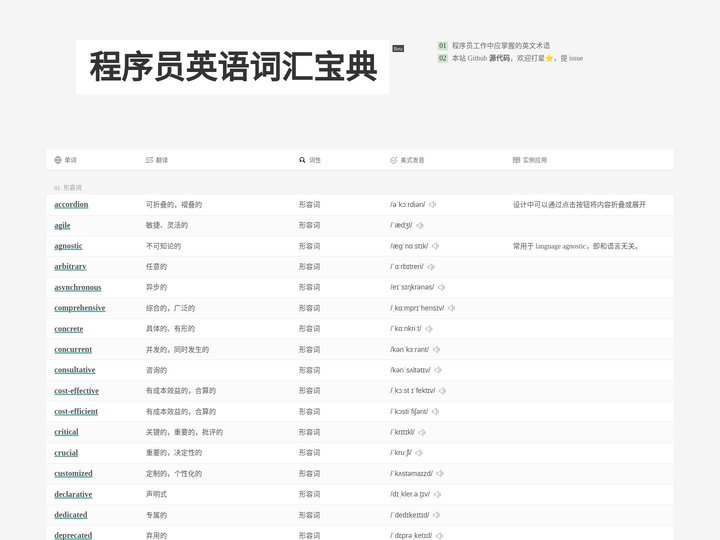This screenshot has width=720, height=540.
Task: Open the agile word link
Action: pyautogui.click(x=62, y=225)
